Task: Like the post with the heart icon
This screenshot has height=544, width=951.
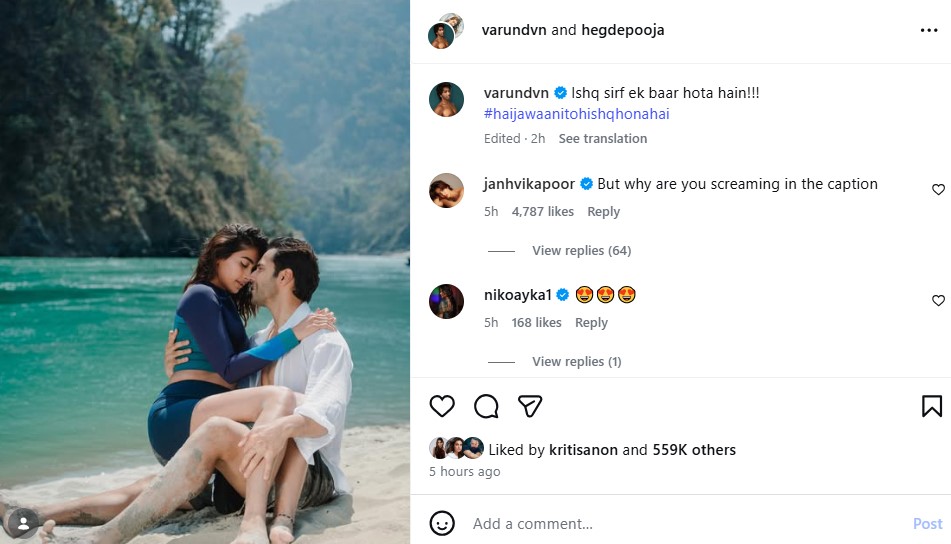Action: pos(442,406)
